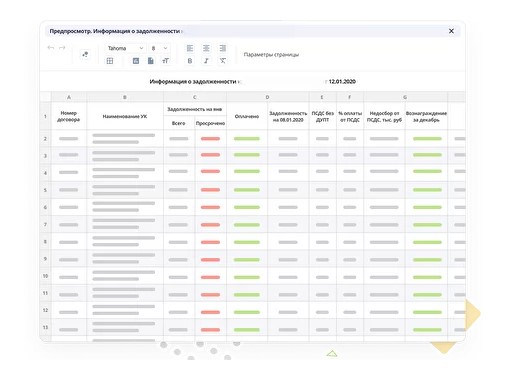This screenshot has height=373, width=518.
Task: Click the picture icon next to the table grid icon
Action: point(136,61)
